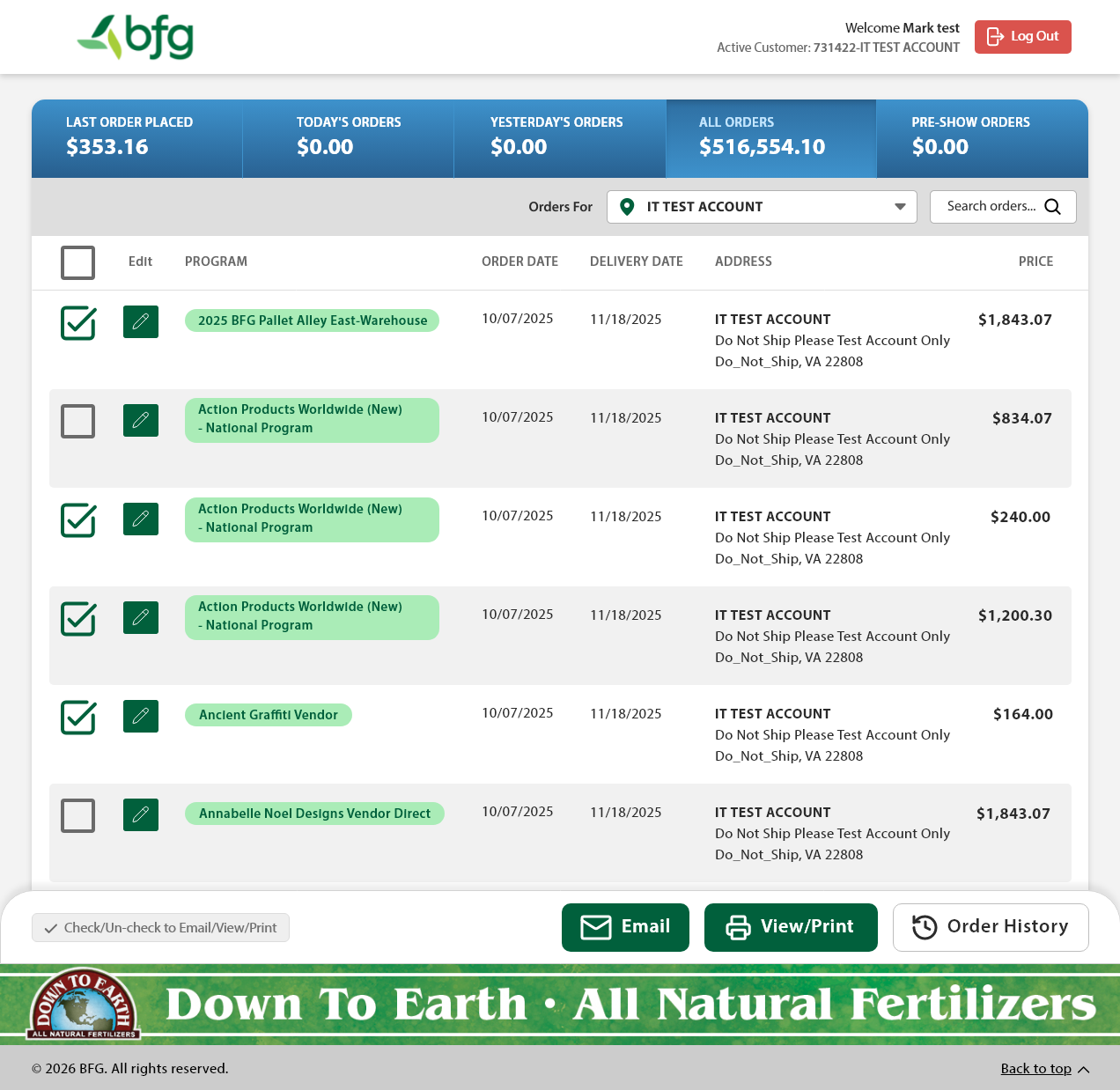Click the $164.00 price value
The width and height of the screenshot is (1120, 1090).
click(x=1023, y=714)
